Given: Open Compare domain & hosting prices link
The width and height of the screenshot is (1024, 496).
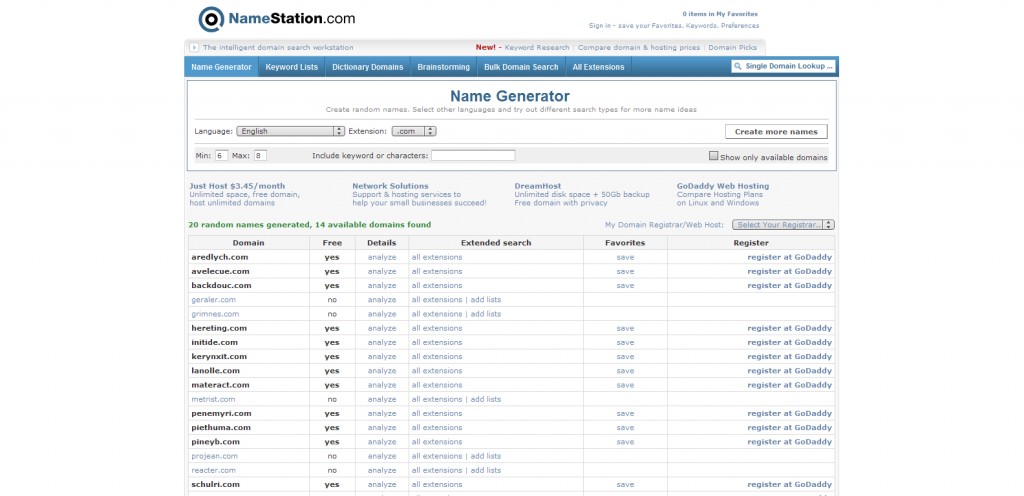Looking at the screenshot, I should pyautogui.click(x=639, y=48).
